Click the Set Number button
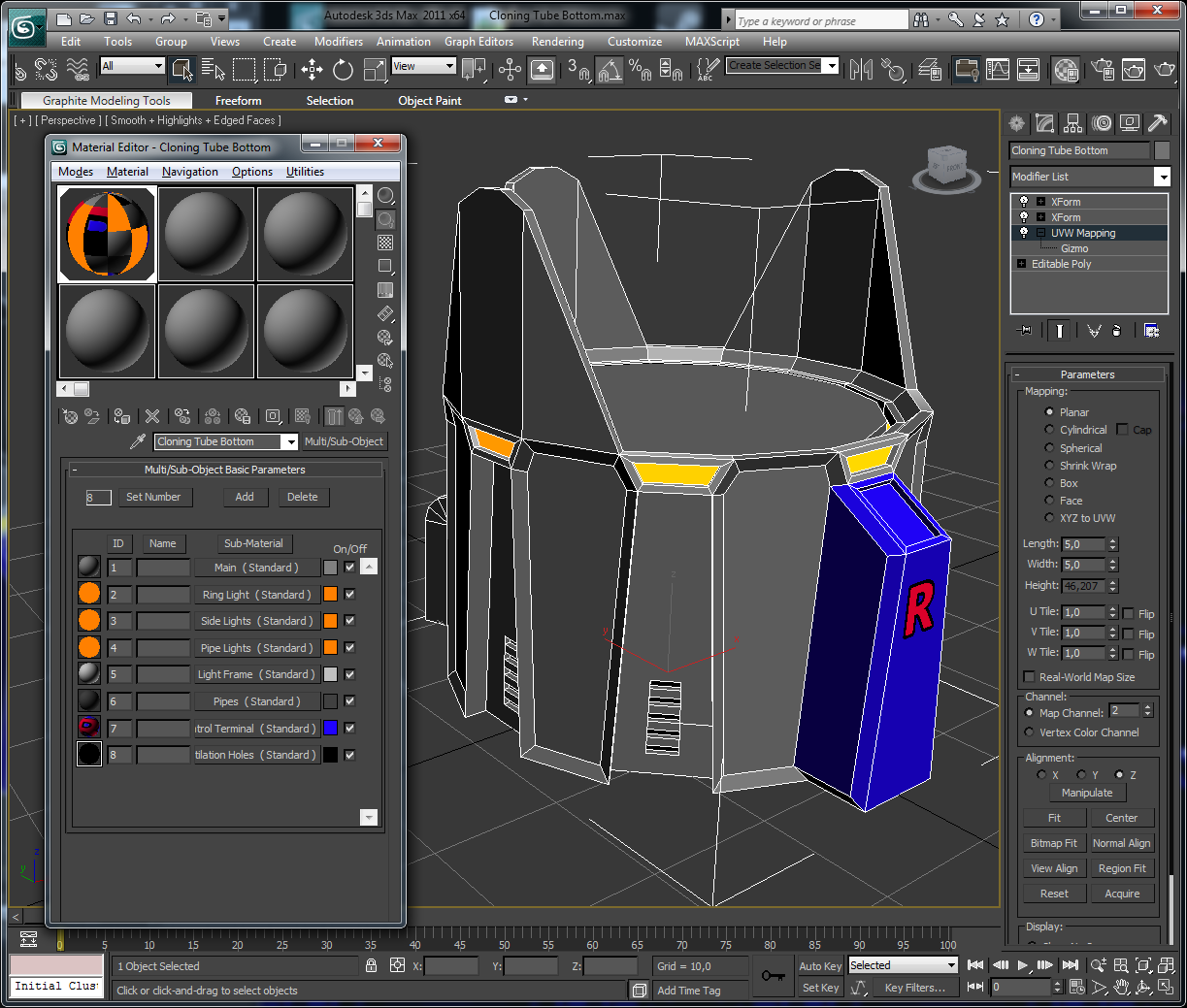The image size is (1187, 1008). [x=153, y=497]
